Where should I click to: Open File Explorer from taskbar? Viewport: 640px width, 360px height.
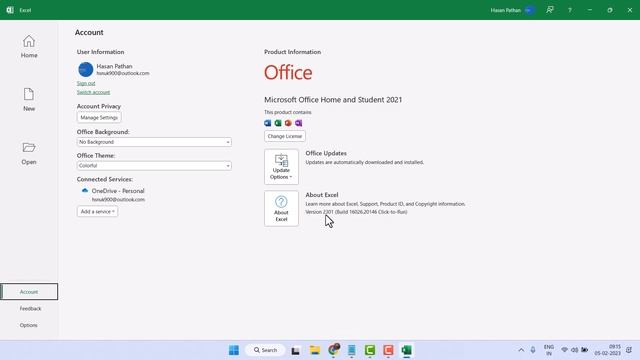click(315, 350)
